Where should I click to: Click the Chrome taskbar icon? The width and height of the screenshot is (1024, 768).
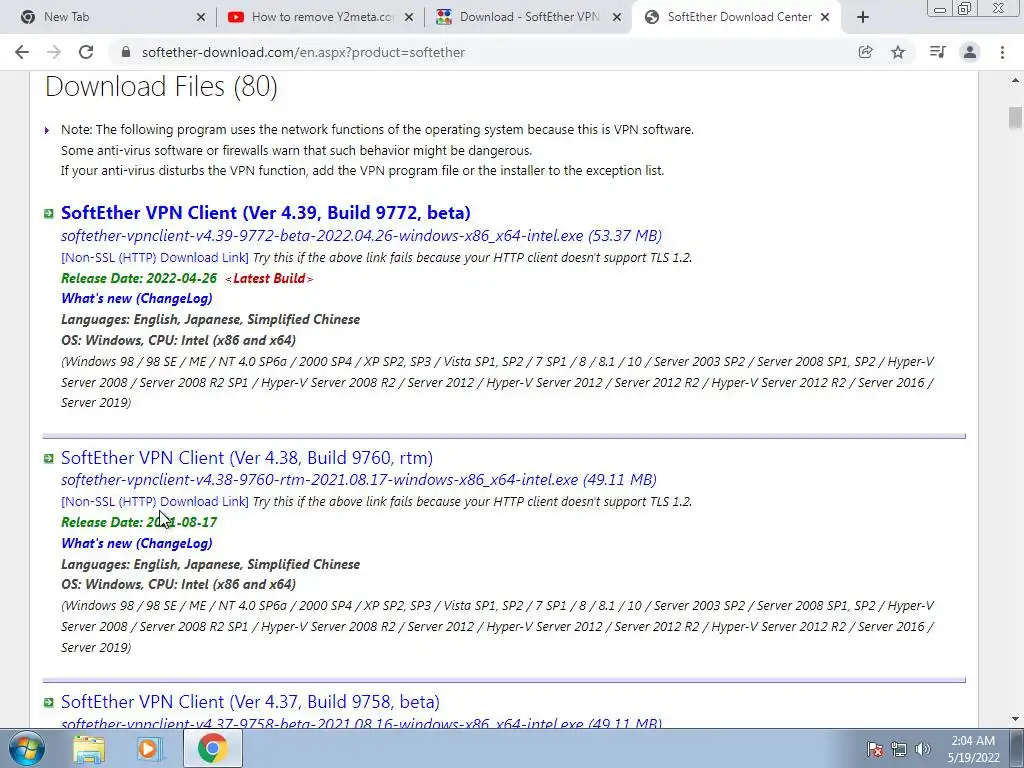click(212, 748)
